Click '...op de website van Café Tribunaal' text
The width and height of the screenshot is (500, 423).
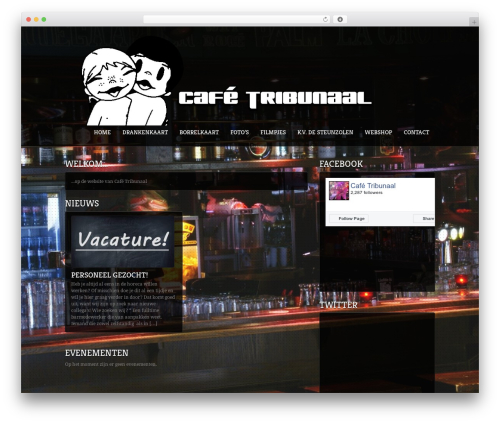(x=109, y=181)
